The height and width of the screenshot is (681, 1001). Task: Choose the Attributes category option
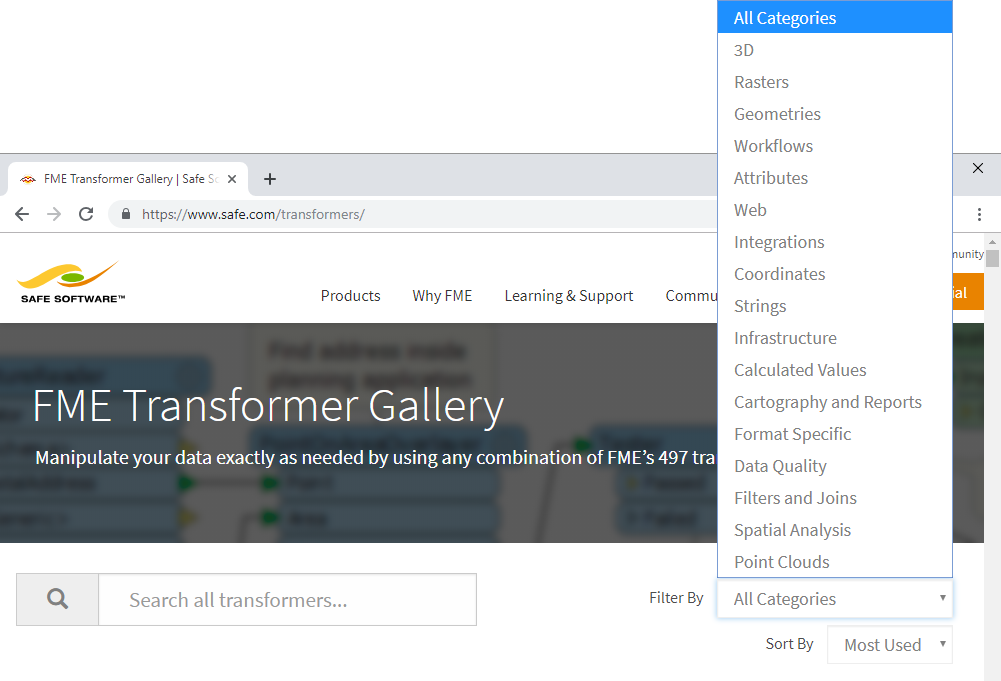[835, 178]
